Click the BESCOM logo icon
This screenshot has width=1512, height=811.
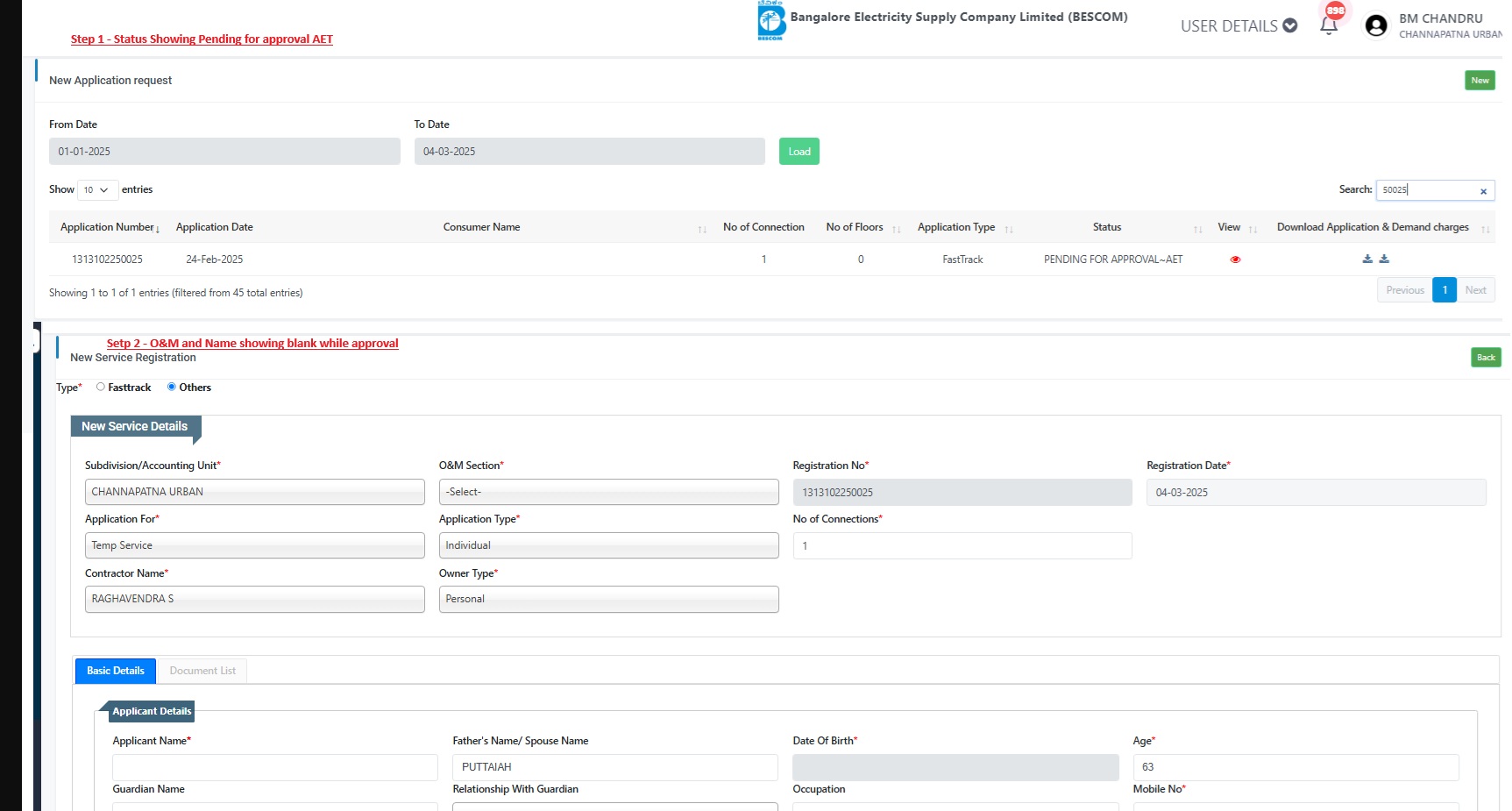coord(770,21)
